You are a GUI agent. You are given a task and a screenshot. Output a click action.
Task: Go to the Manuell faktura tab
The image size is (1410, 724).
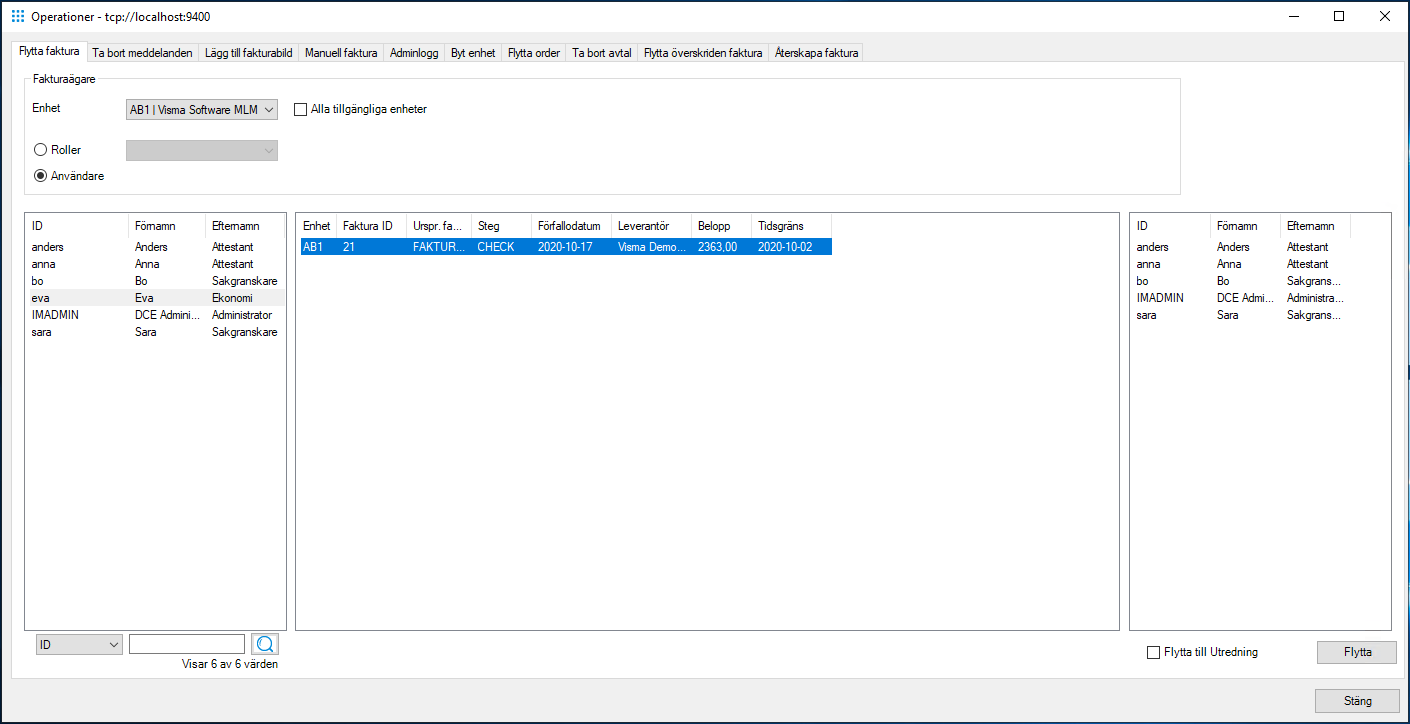pos(340,52)
